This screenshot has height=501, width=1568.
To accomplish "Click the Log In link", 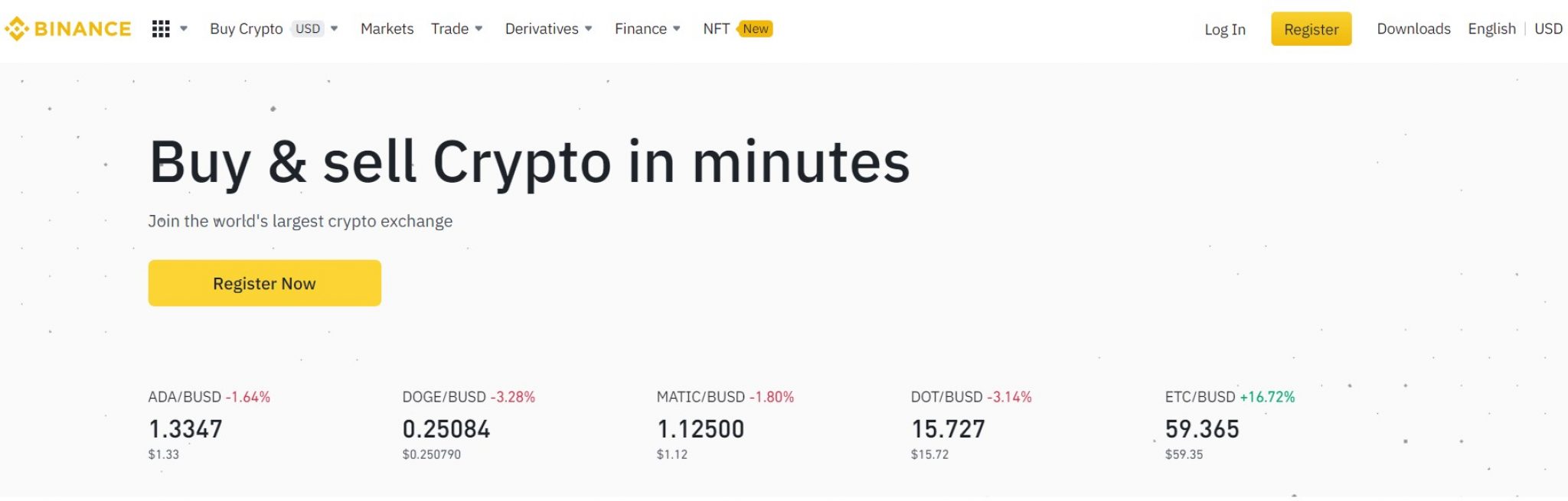I will [x=1224, y=30].
